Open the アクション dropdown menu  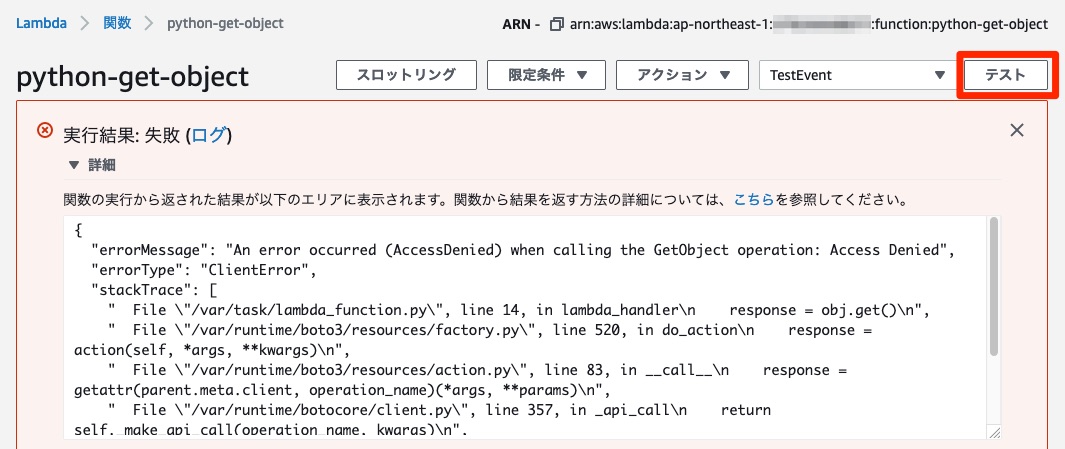point(682,75)
